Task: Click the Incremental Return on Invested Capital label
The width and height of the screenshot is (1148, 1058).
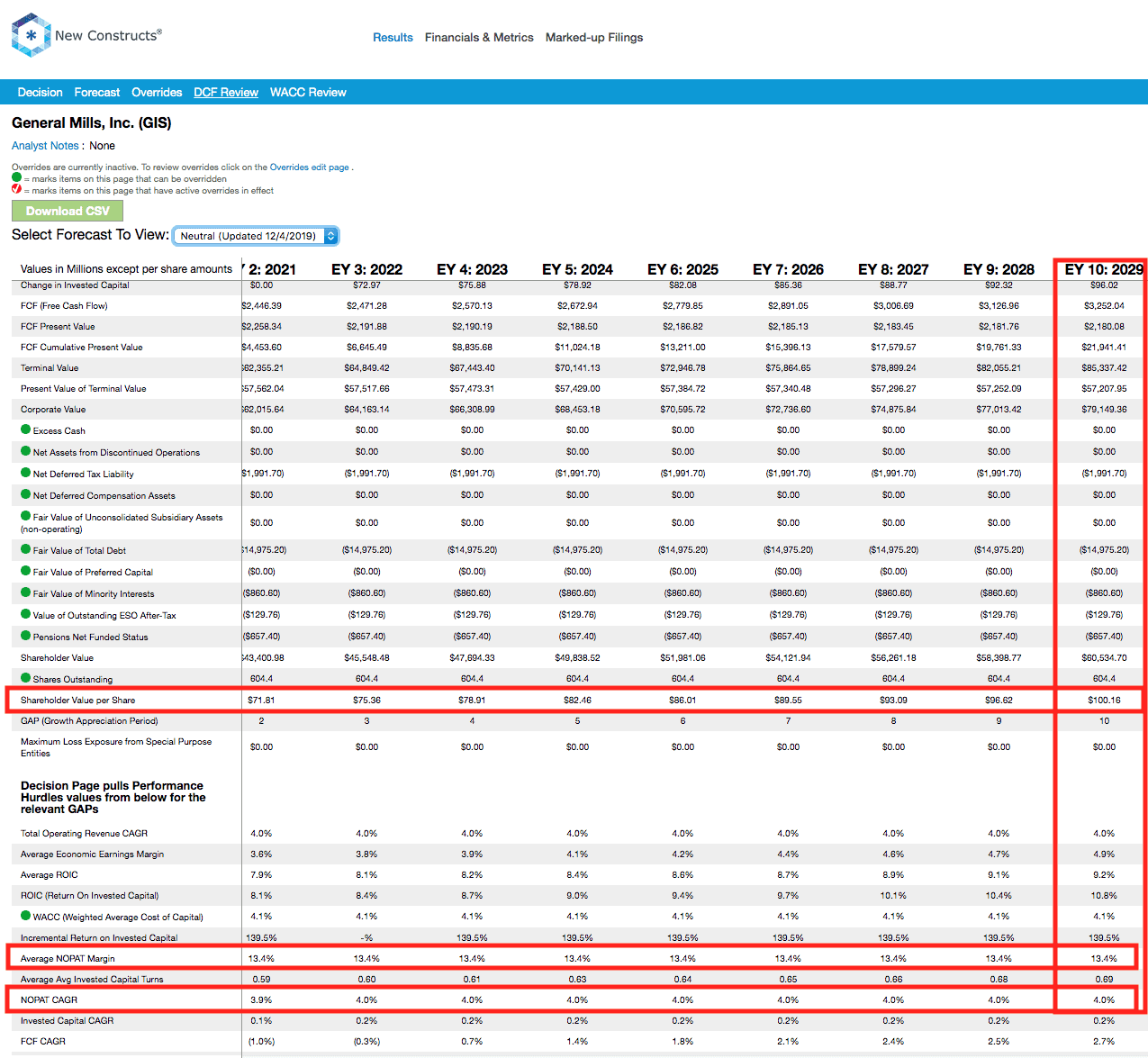Action: click(99, 937)
